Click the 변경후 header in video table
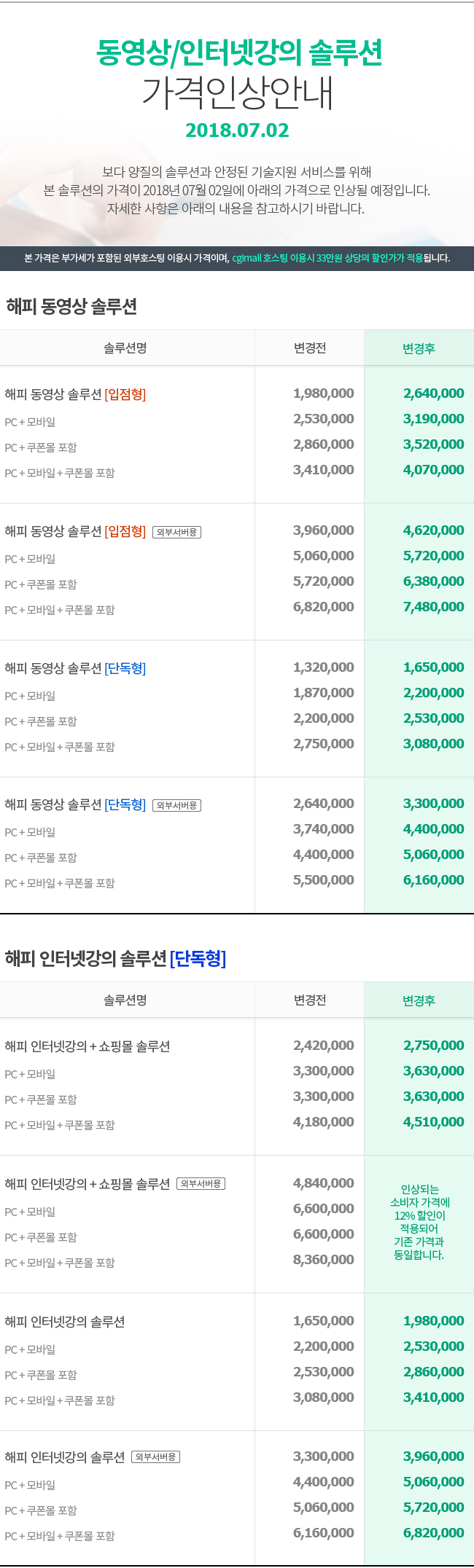 419,348
